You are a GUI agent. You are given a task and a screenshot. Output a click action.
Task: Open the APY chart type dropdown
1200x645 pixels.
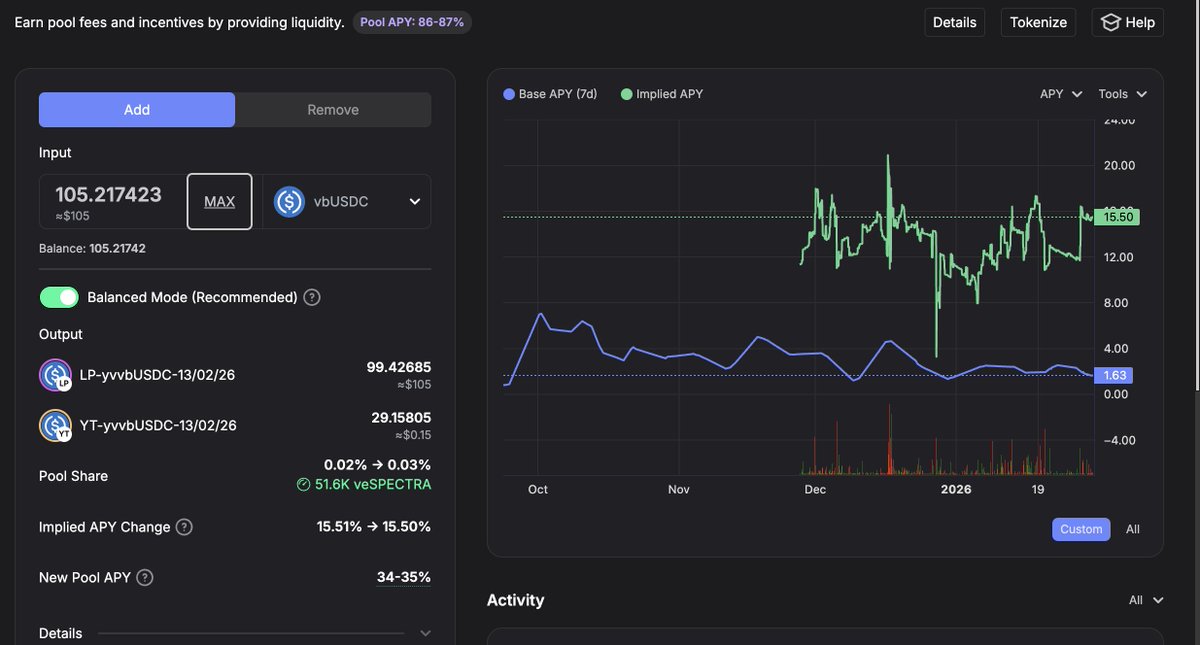pyautogui.click(x=1061, y=94)
